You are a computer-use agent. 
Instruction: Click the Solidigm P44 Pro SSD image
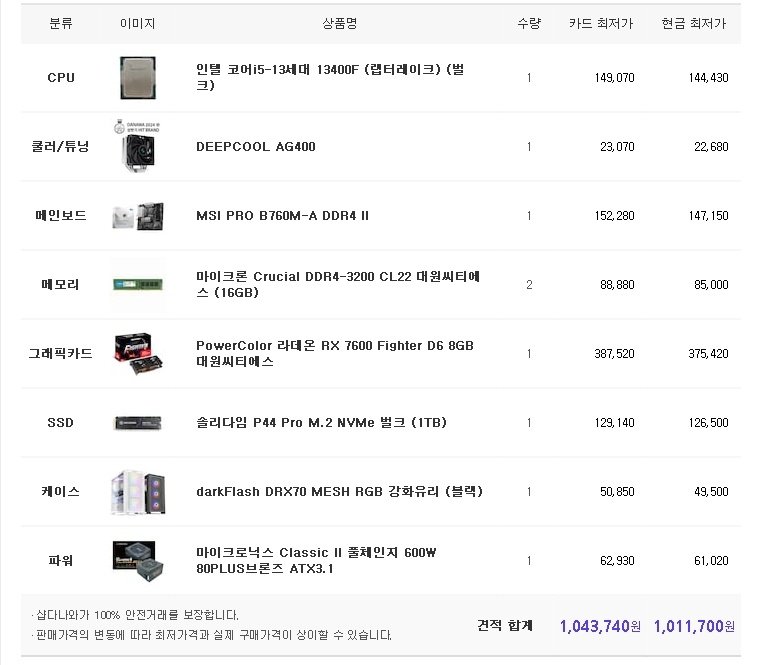(138, 423)
